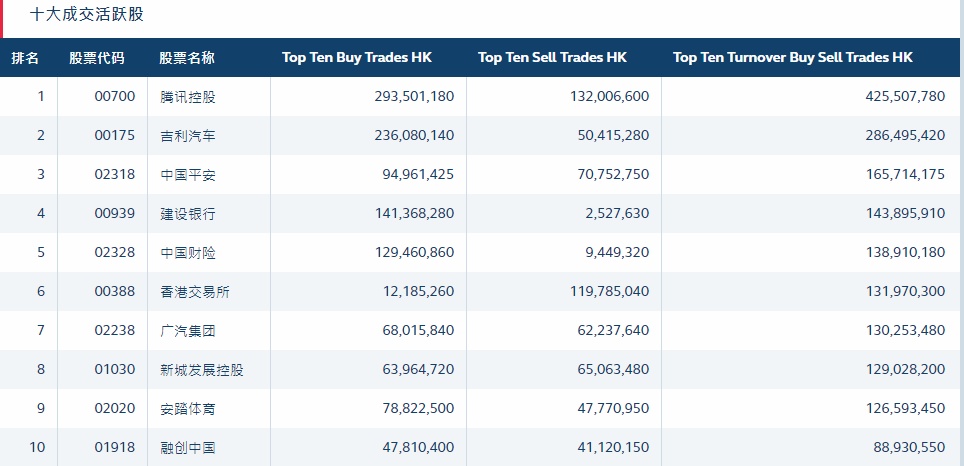Viewport: 964px width, 466px height.
Task: Click the 排名 column header
Action: point(26,58)
